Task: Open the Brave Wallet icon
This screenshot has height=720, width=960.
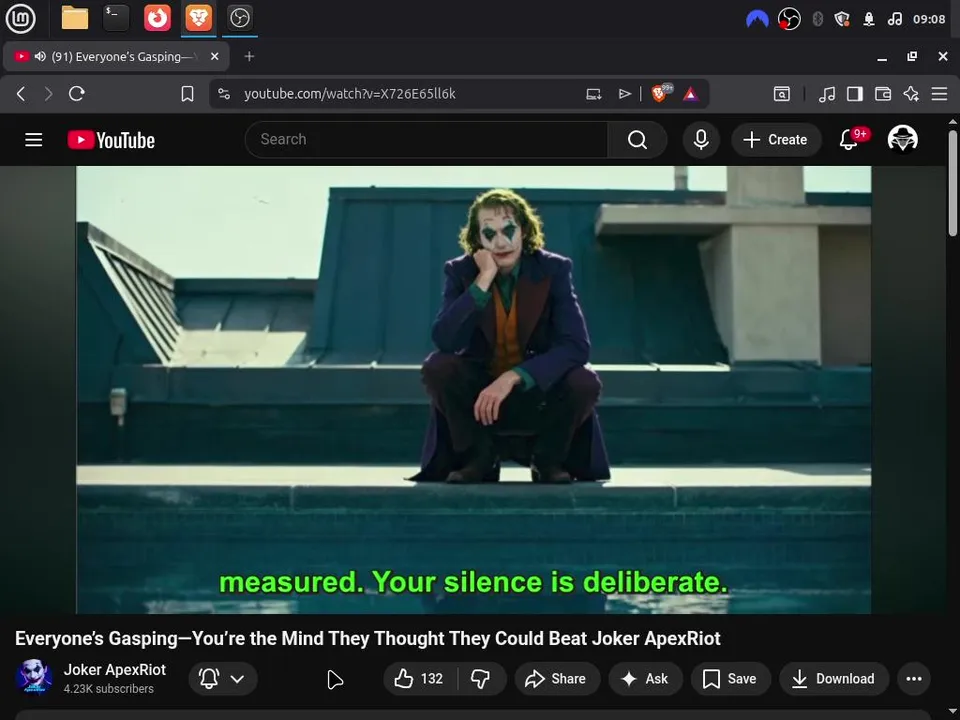Action: click(x=883, y=94)
